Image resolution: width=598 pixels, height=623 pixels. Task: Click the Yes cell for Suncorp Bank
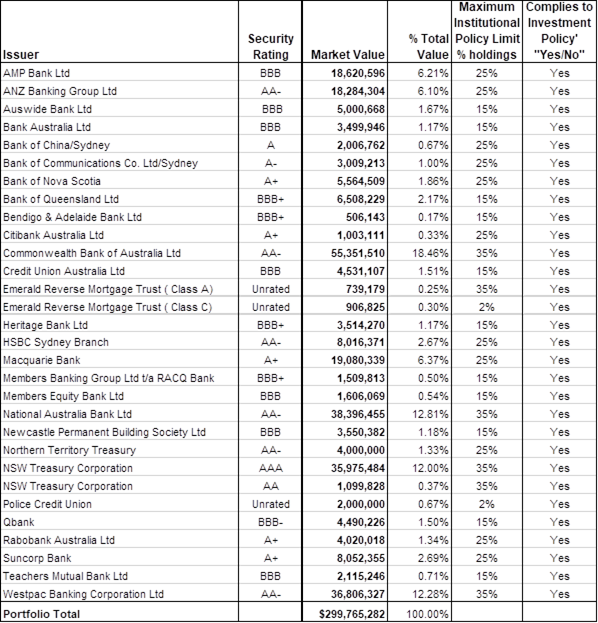[559, 558]
